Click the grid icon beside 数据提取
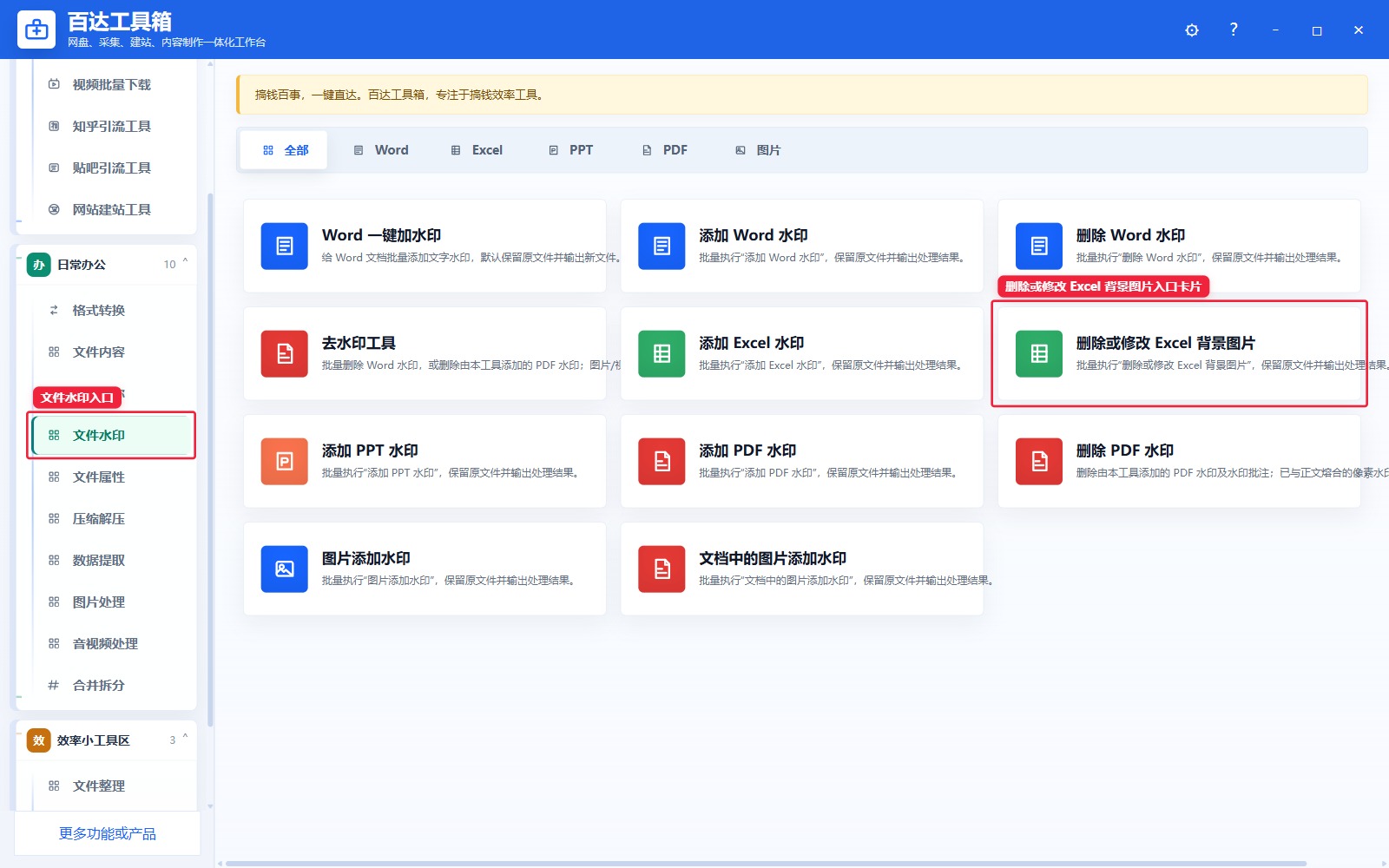 point(54,560)
